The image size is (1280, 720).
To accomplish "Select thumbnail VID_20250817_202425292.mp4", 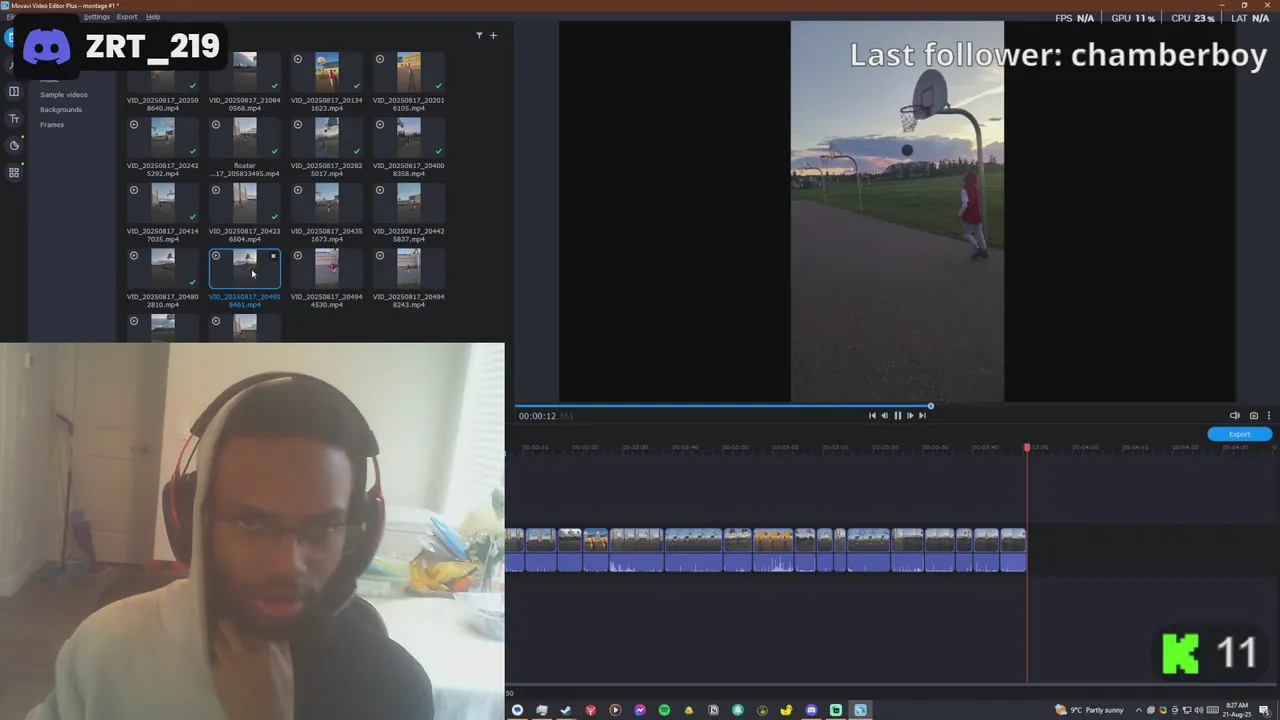I will click(163, 137).
